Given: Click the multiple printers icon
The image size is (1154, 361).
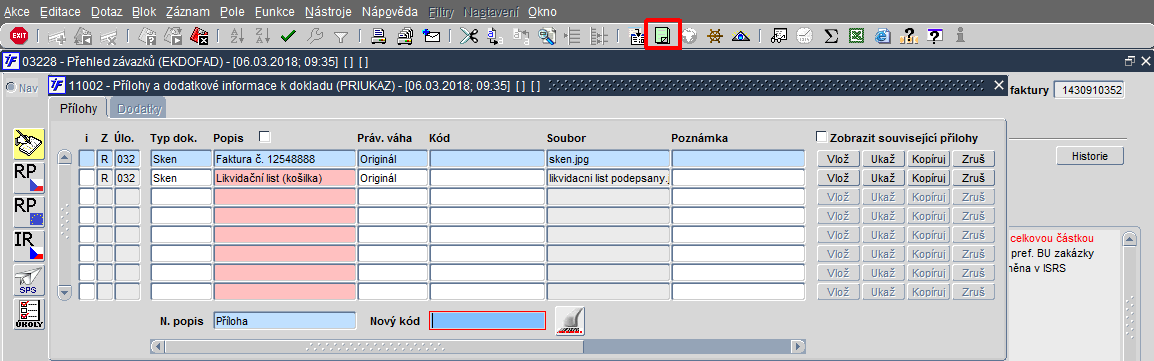Looking at the screenshot, I should (x=406, y=35).
